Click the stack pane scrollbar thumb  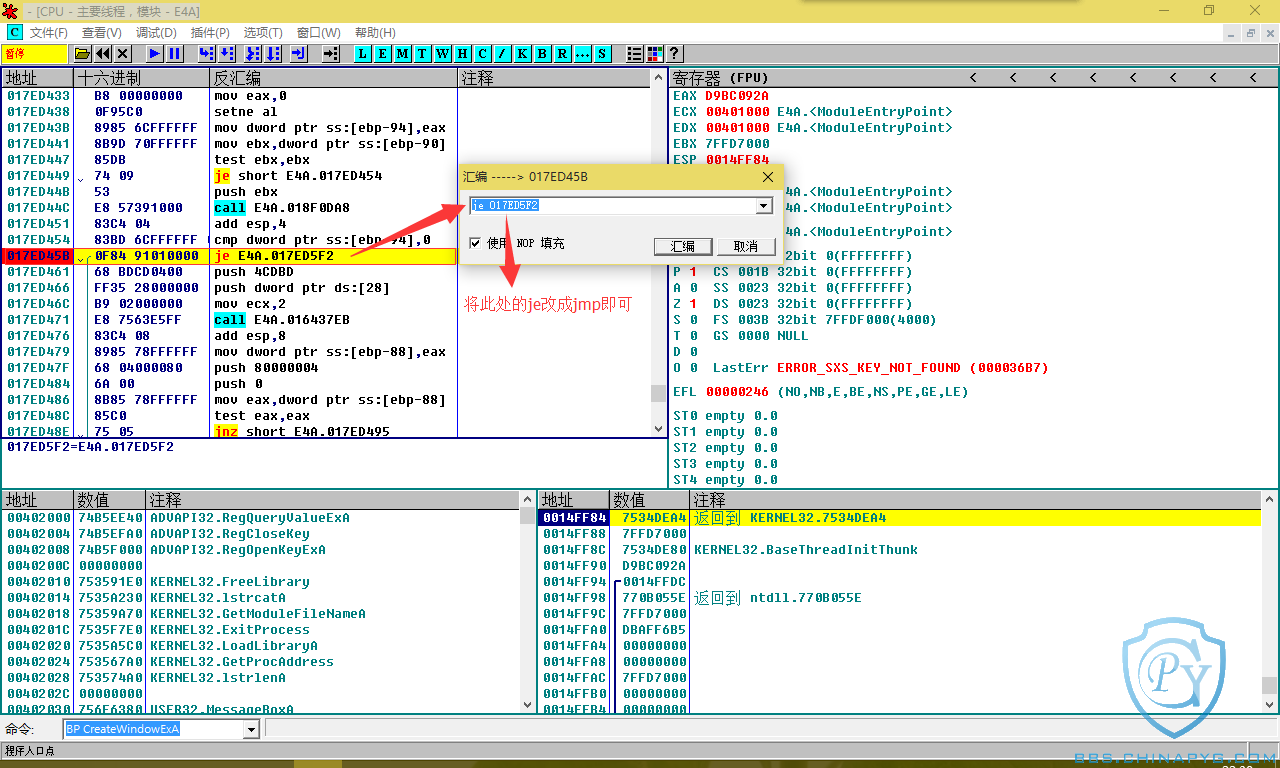(1269, 685)
